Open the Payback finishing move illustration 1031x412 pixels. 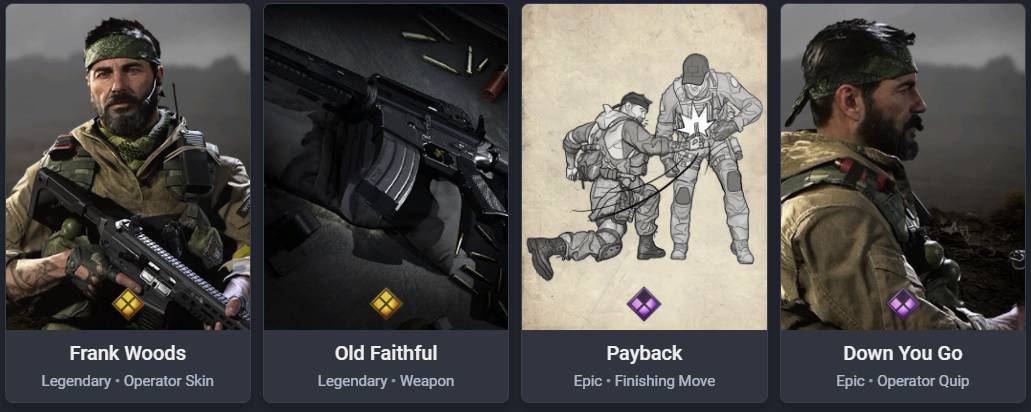click(x=644, y=167)
